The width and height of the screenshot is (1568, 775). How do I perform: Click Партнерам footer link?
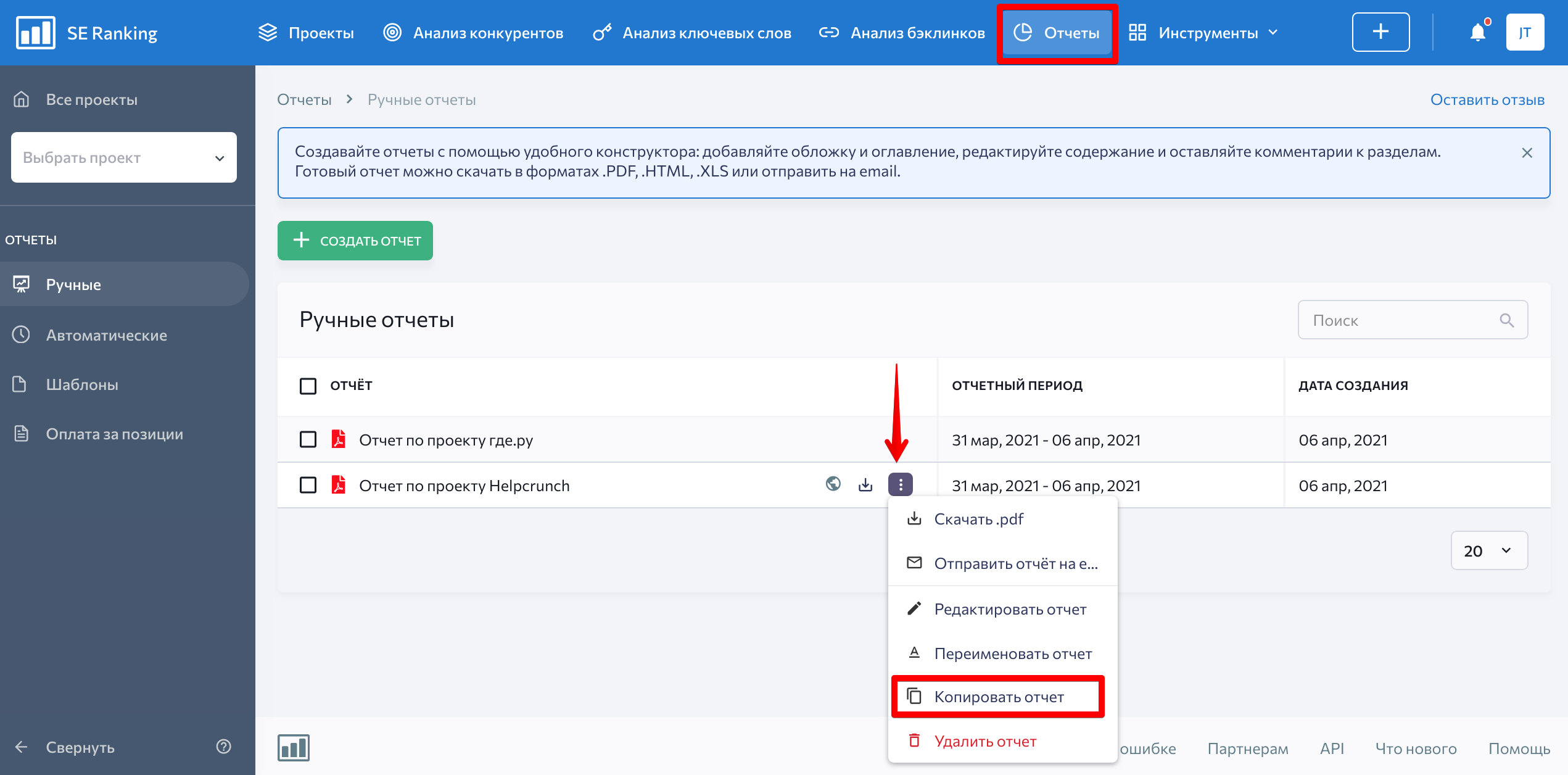[x=1248, y=748]
